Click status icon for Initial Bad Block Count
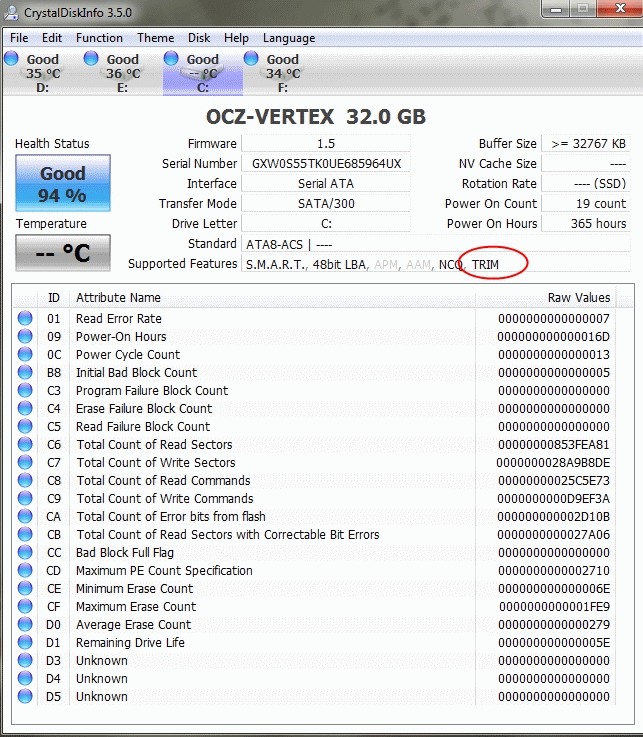This screenshot has width=643, height=737. pos(25,372)
